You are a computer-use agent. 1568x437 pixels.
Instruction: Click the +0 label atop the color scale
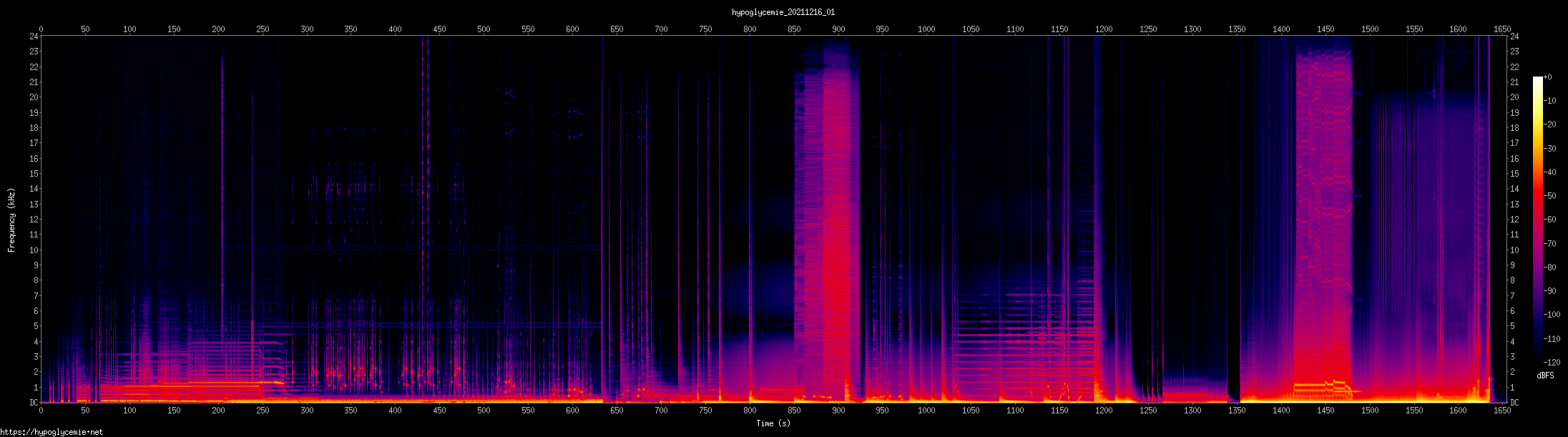1548,77
